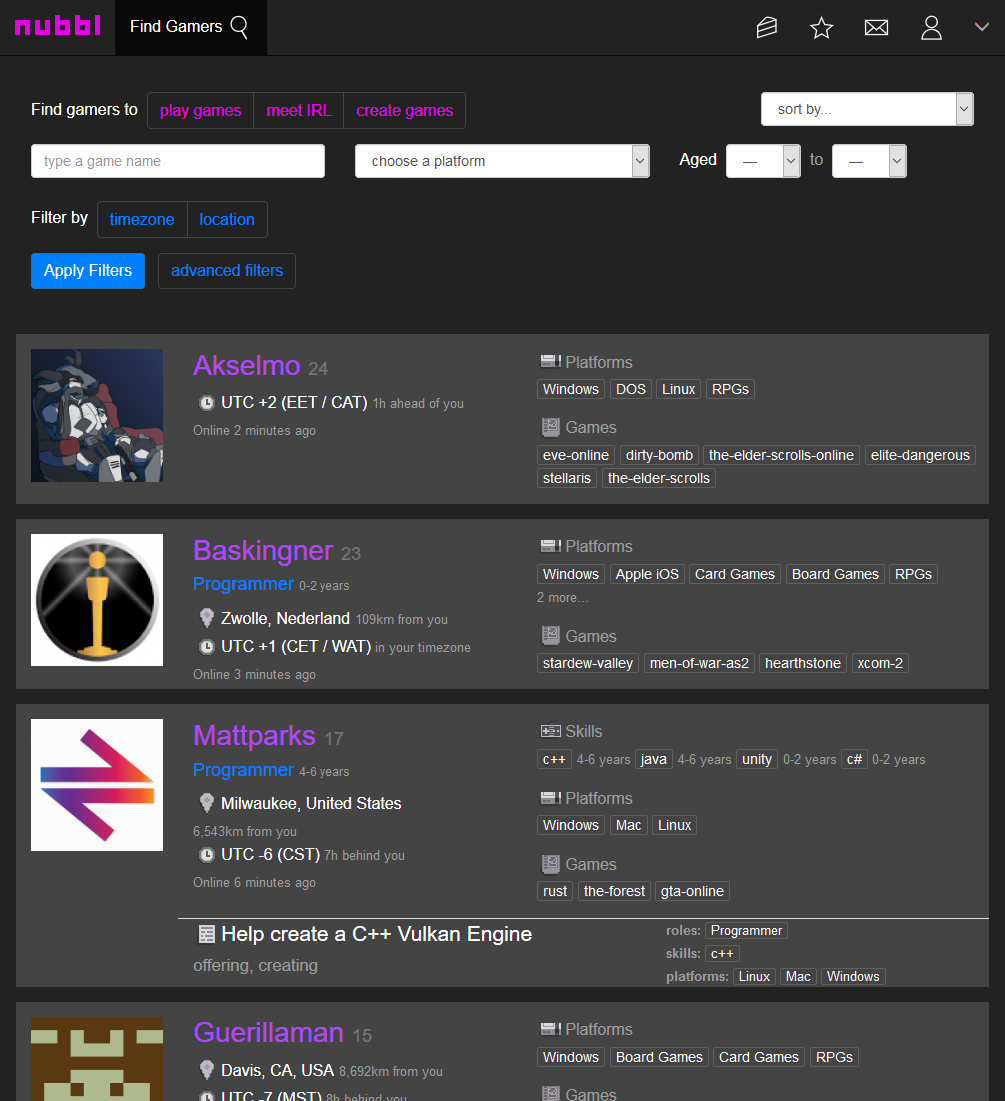Image resolution: width=1005 pixels, height=1101 pixels.
Task: Select the hearthstone game tag
Action: 803,663
